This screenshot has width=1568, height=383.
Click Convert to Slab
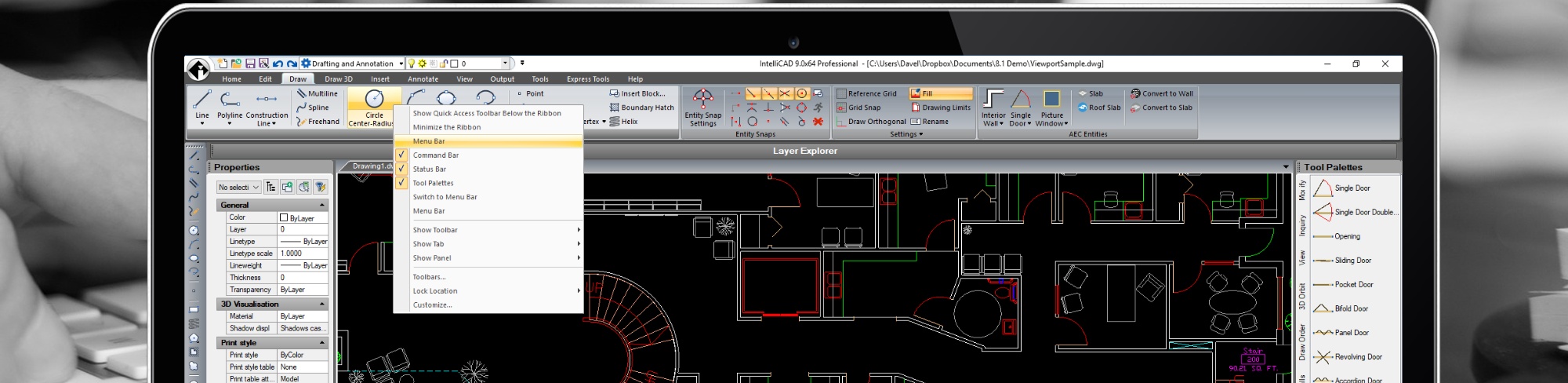tap(1161, 108)
